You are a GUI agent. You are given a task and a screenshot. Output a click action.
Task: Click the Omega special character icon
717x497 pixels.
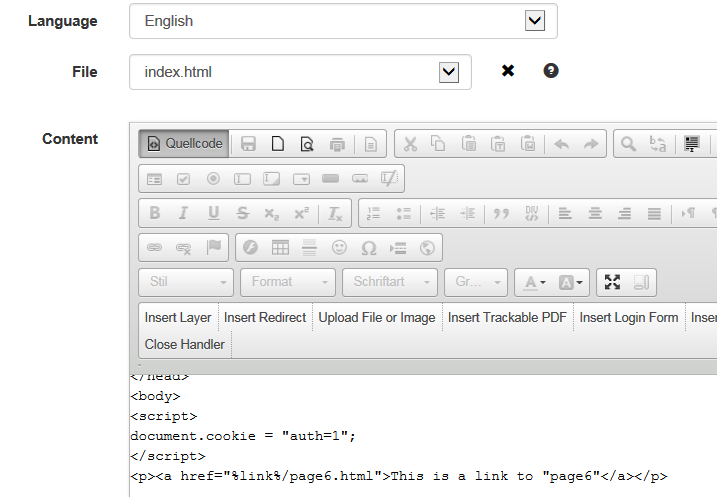point(369,248)
